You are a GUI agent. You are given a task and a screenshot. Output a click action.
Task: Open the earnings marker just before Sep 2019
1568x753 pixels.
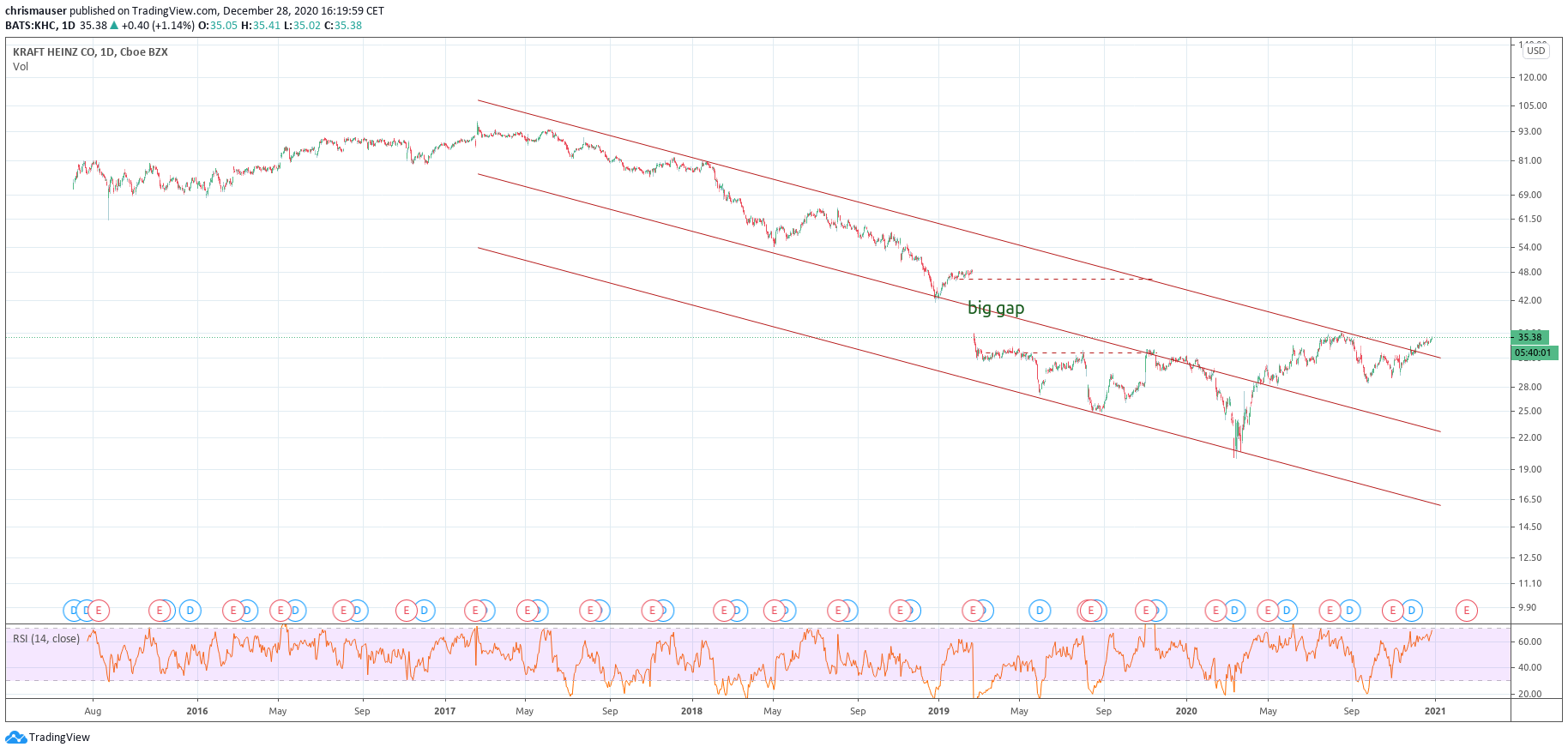point(1091,611)
